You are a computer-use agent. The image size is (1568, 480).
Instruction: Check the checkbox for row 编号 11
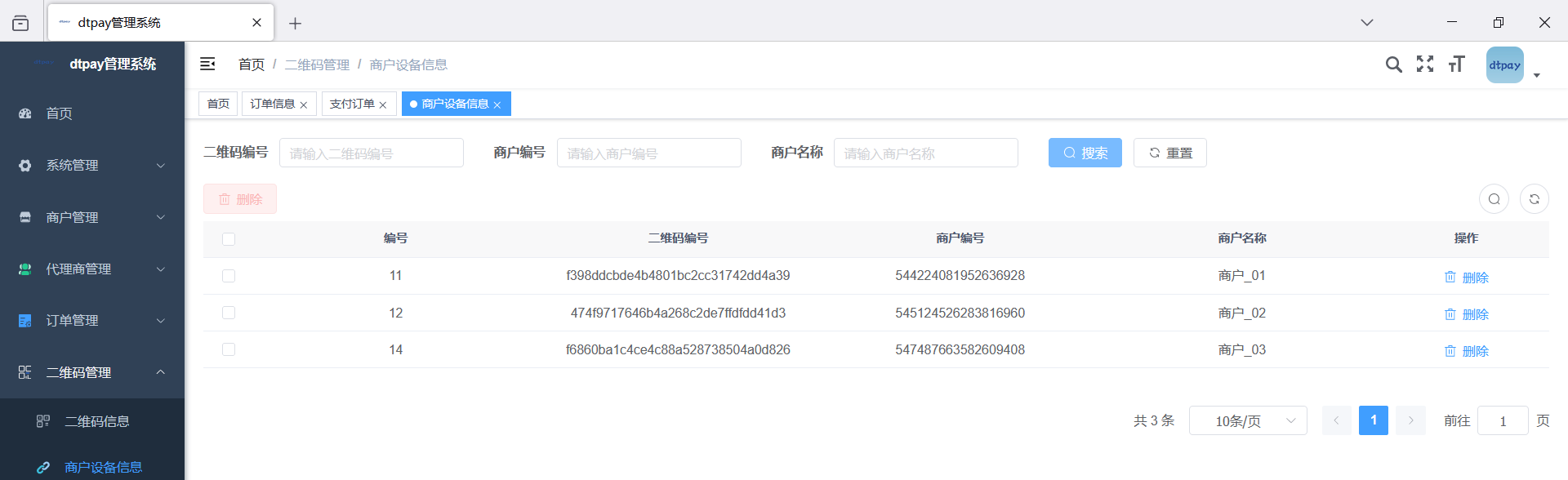pos(229,276)
